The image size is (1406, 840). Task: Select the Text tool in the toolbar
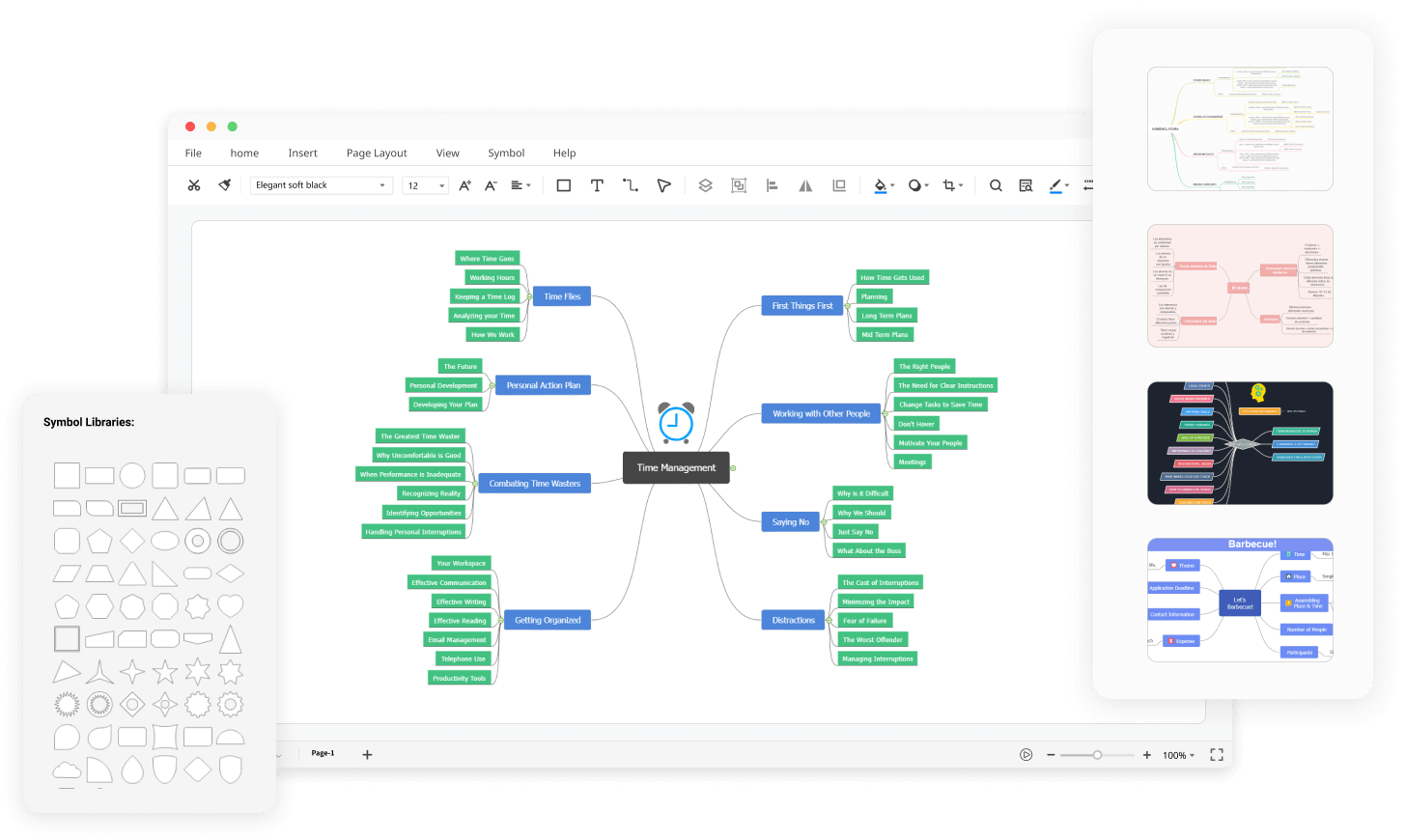(597, 184)
